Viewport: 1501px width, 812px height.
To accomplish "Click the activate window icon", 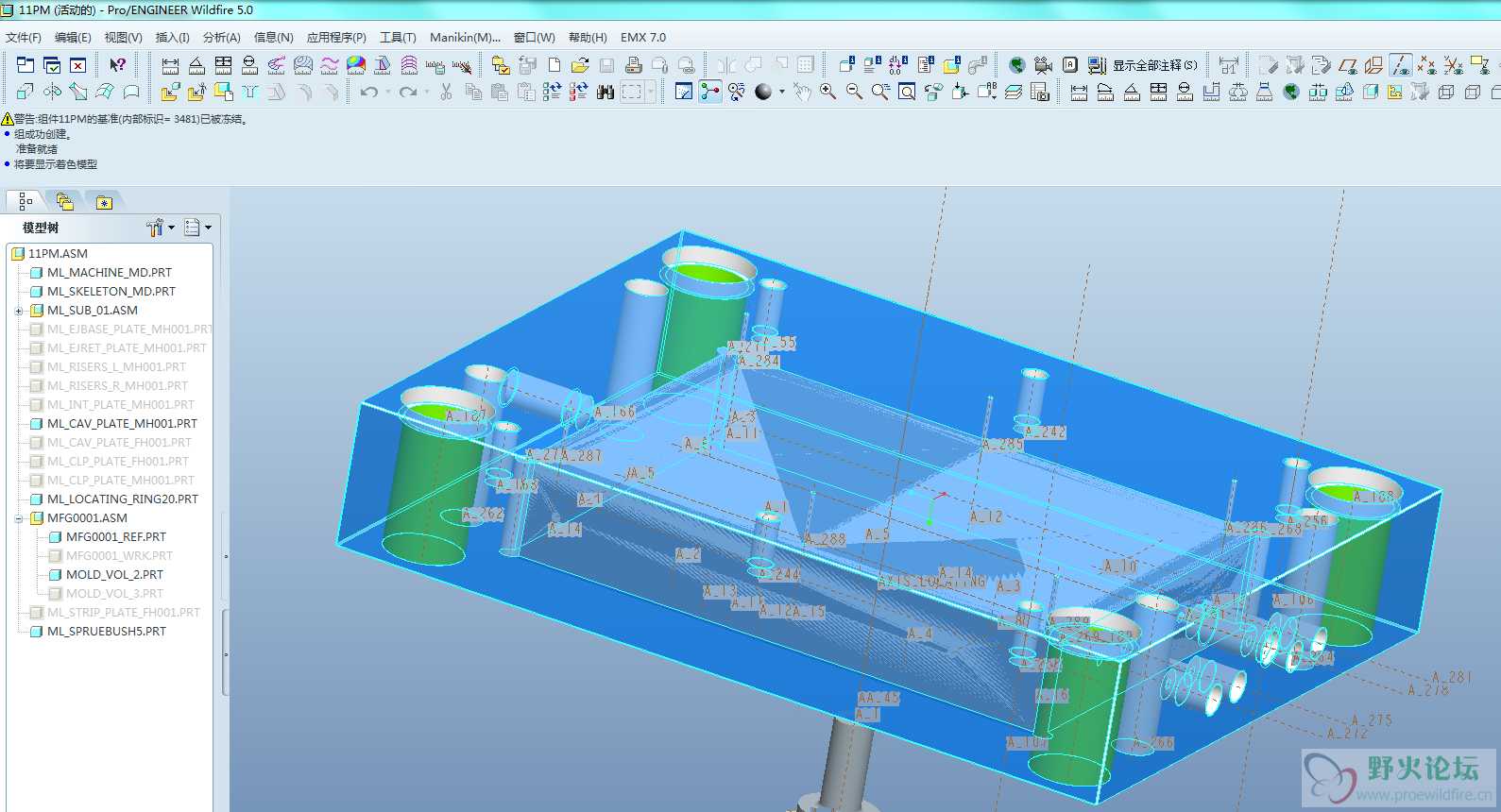I will point(52,65).
